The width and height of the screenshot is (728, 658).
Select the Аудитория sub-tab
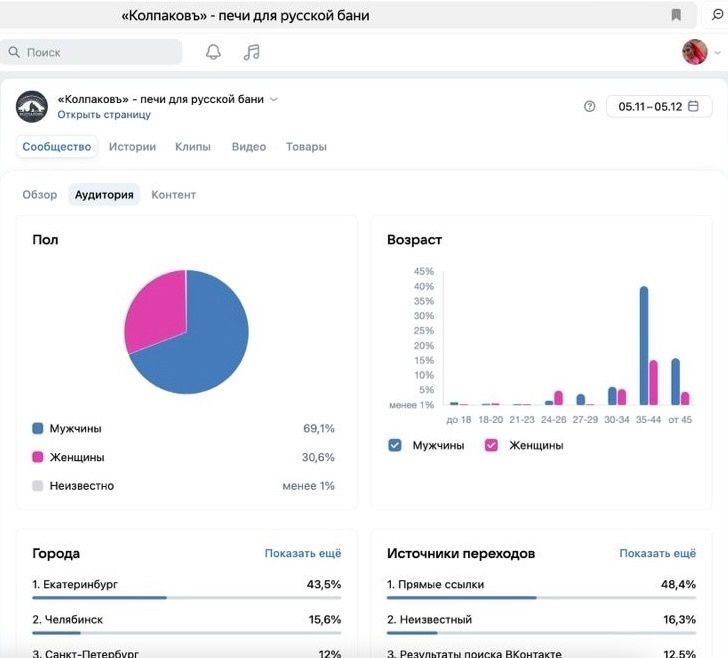pyautogui.click(x=104, y=195)
